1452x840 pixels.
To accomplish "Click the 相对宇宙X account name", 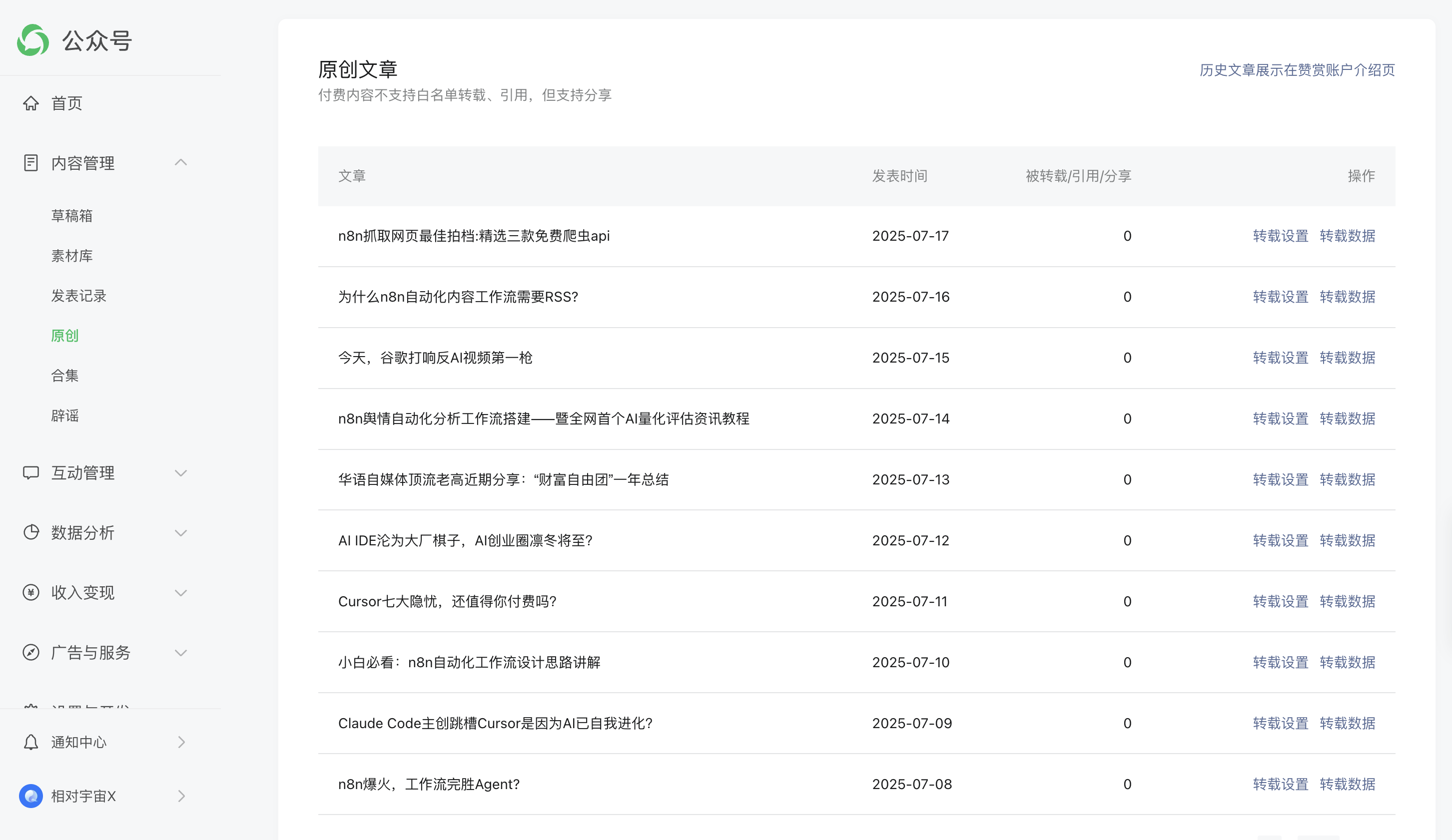I will [x=83, y=796].
